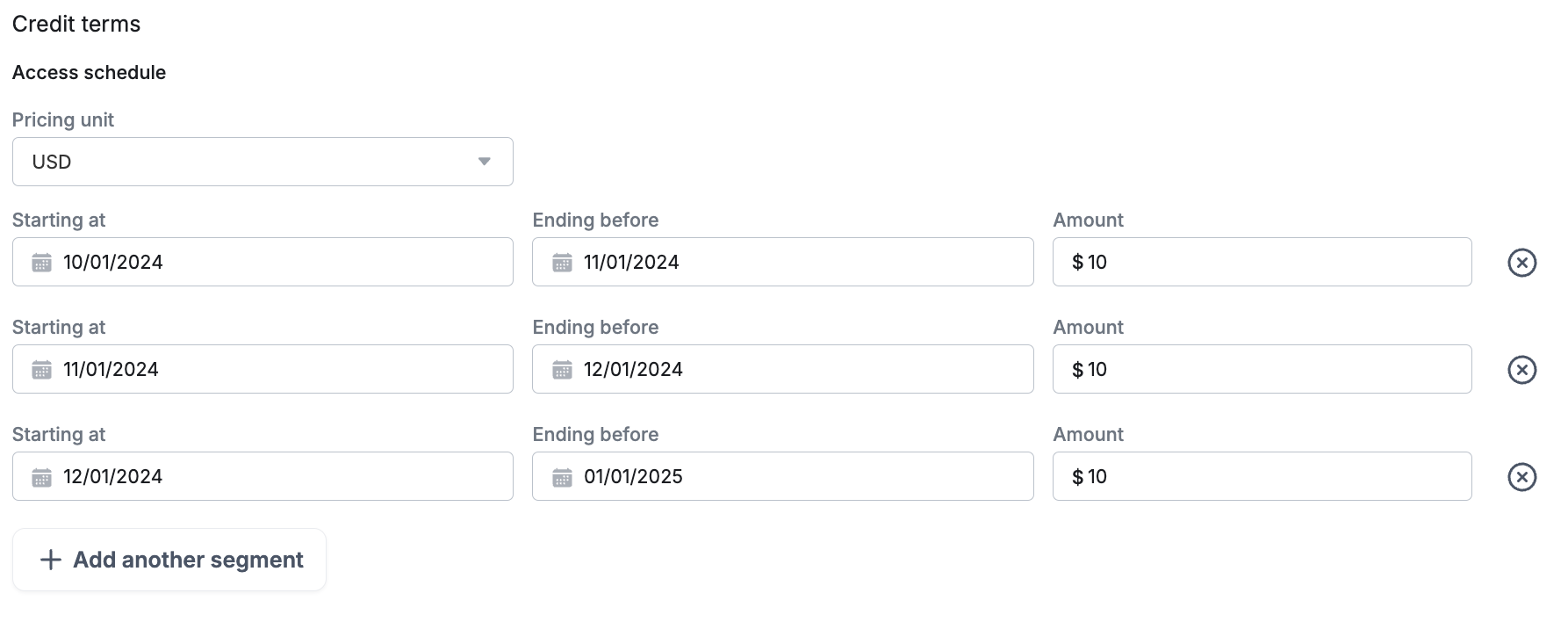Open calendar for 01/01/2025 ending date
Viewport: 1568px width, 622px height.
562,477
